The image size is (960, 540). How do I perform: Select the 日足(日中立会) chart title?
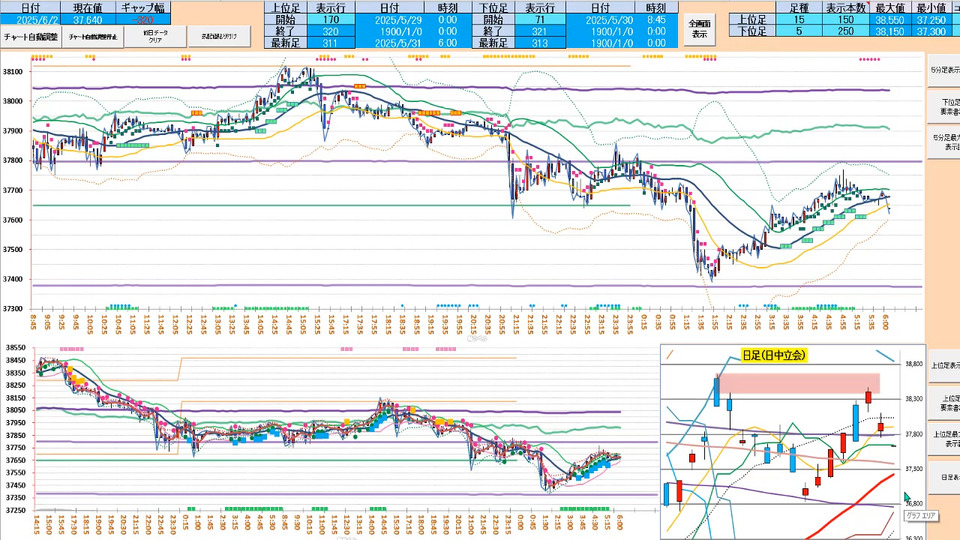click(774, 355)
